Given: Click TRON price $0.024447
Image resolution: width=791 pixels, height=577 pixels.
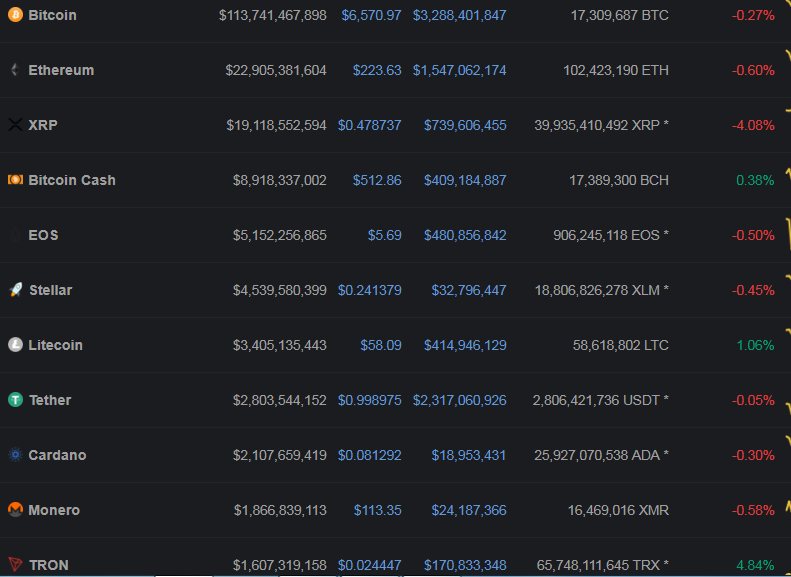Looking at the screenshot, I should [x=370, y=565].
